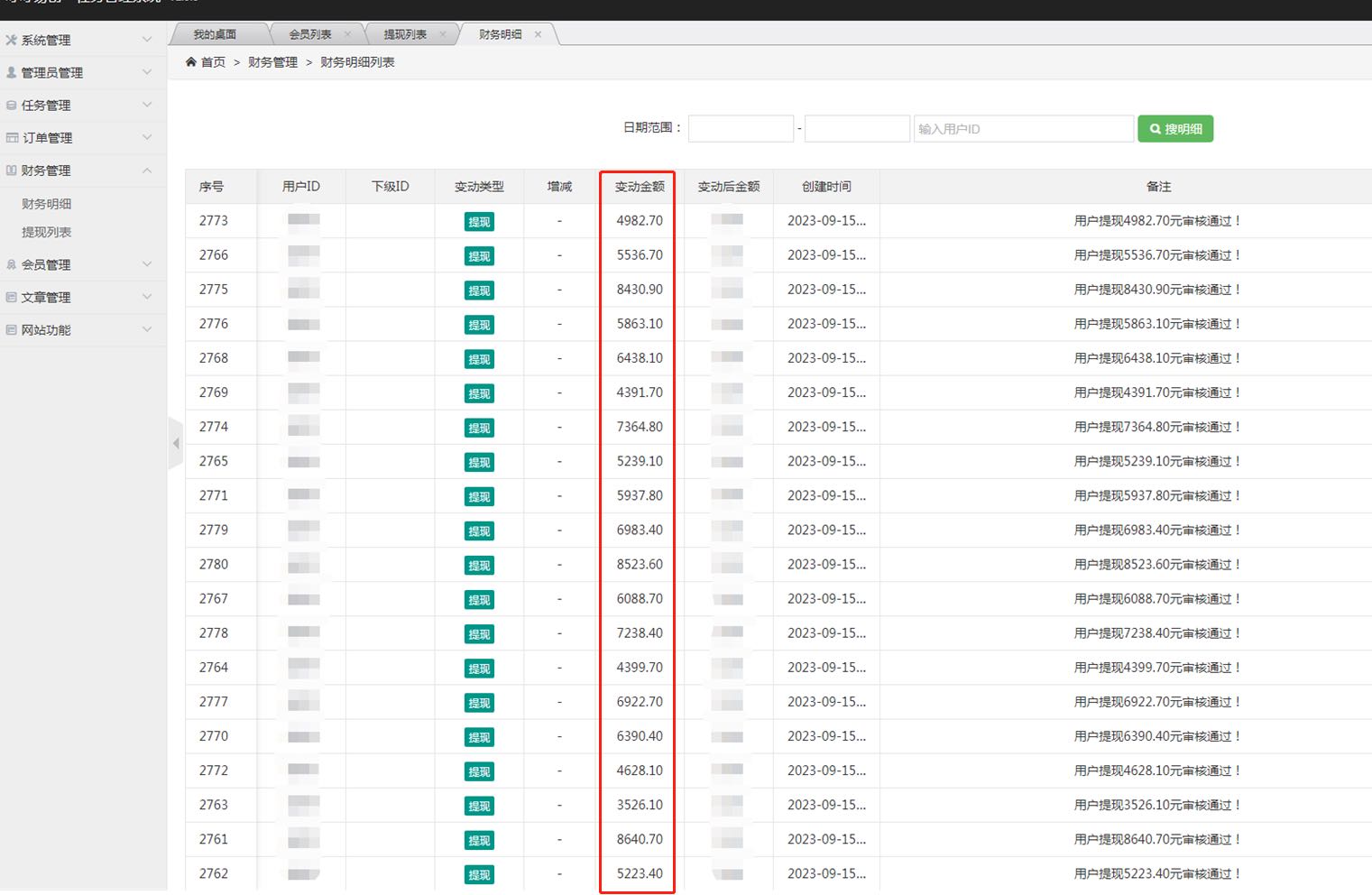This screenshot has width=1372, height=895.
Task: Click the 文章管理 sidebar icon
Action: coord(12,297)
